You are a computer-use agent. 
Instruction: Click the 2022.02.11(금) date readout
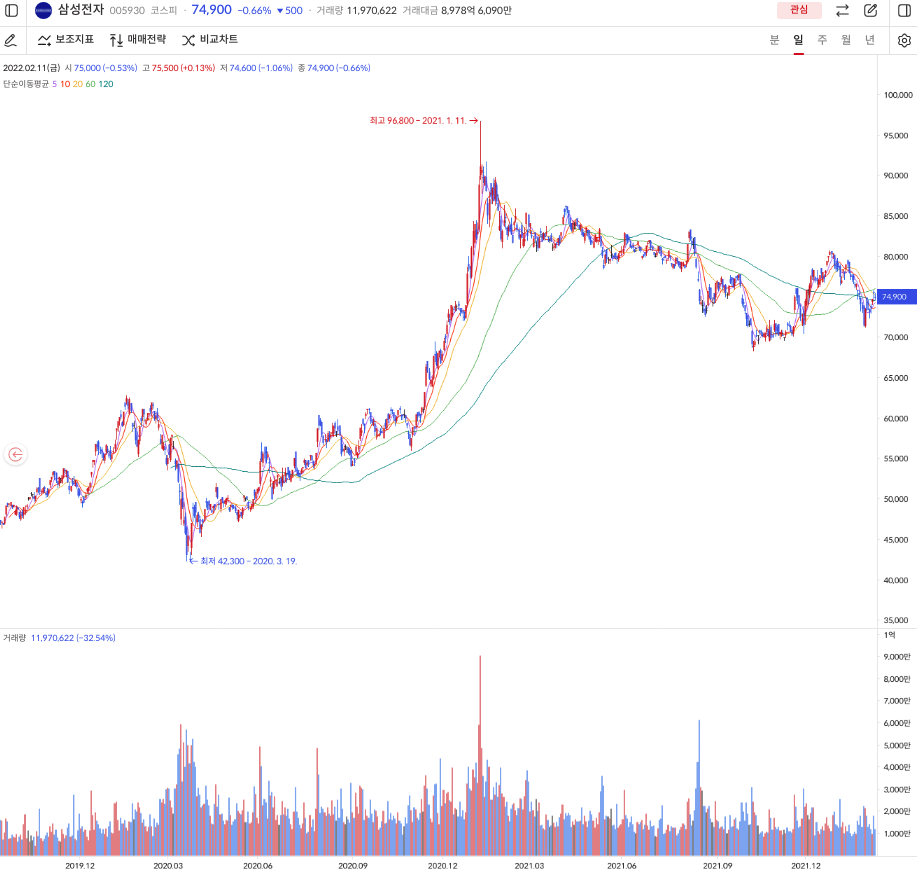32,68
